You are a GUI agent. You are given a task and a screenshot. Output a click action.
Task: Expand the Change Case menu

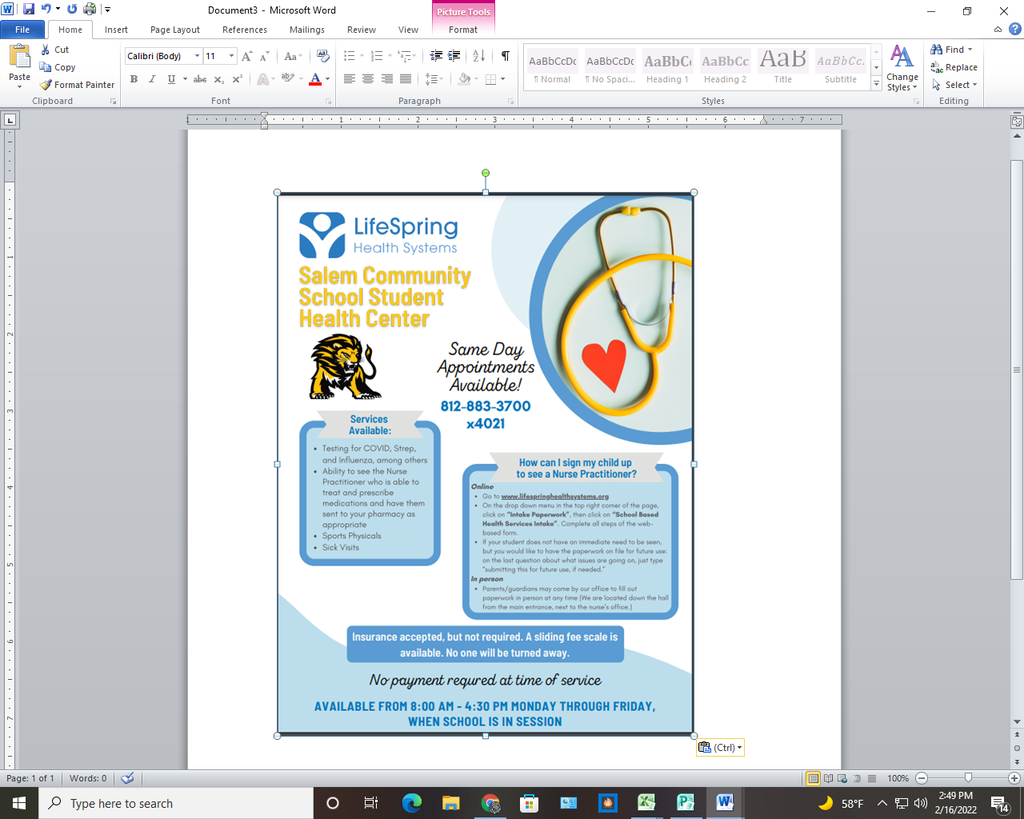click(292, 56)
